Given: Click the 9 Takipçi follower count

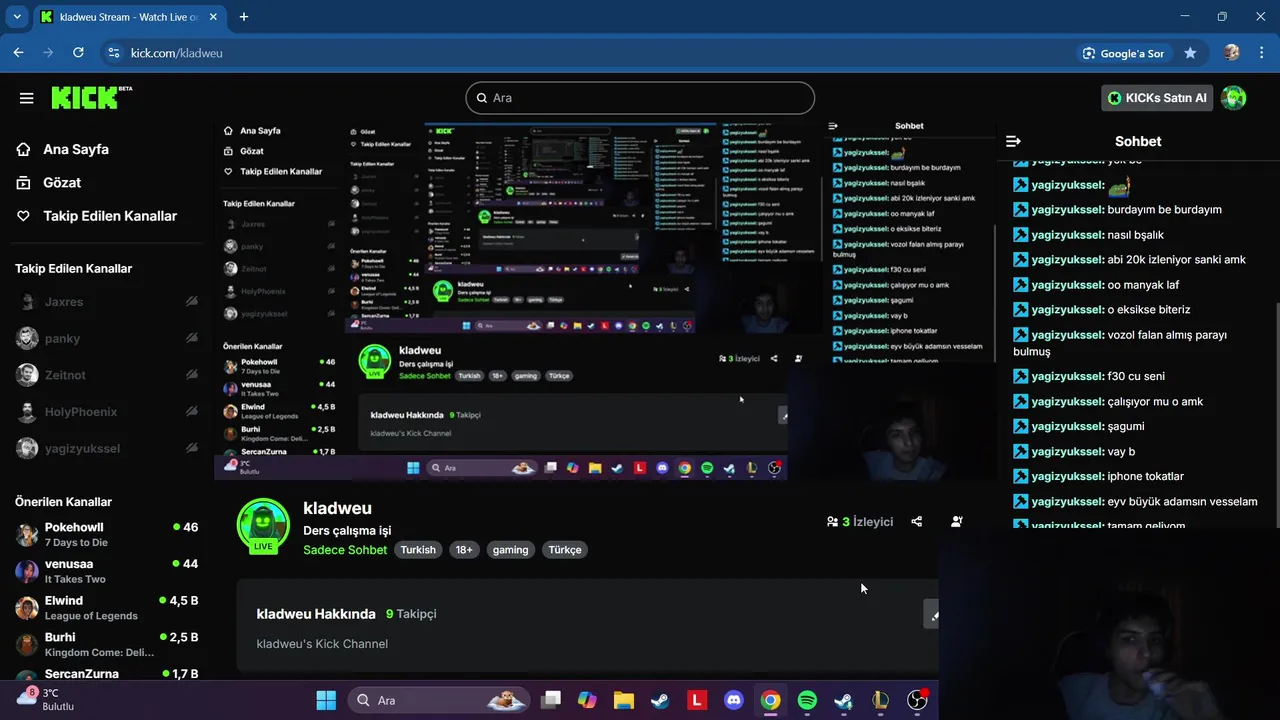Looking at the screenshot, I should pyautogui.click(x=411, y=614).
